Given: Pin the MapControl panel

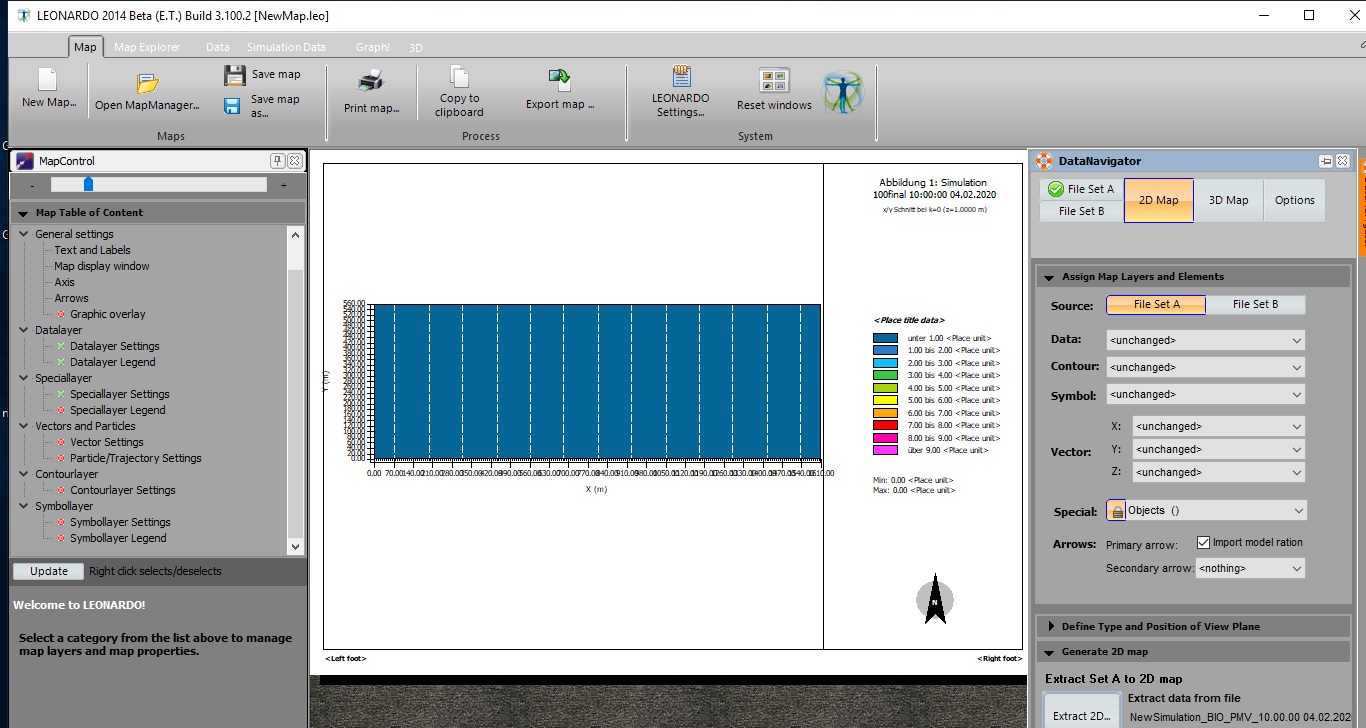Looking at the screenshot, I should click(277, 161).
